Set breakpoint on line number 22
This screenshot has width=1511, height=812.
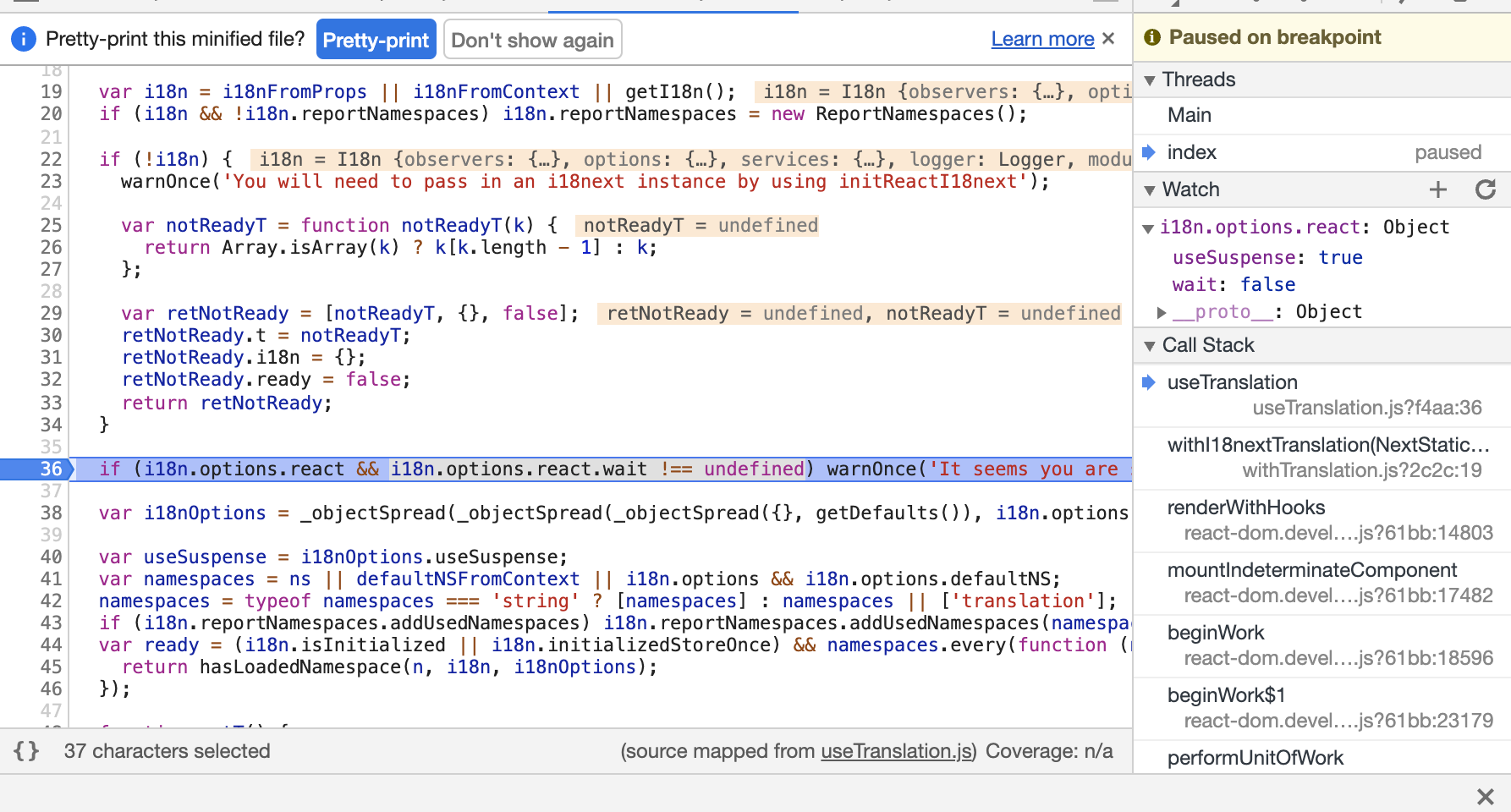tap(51, 159)
